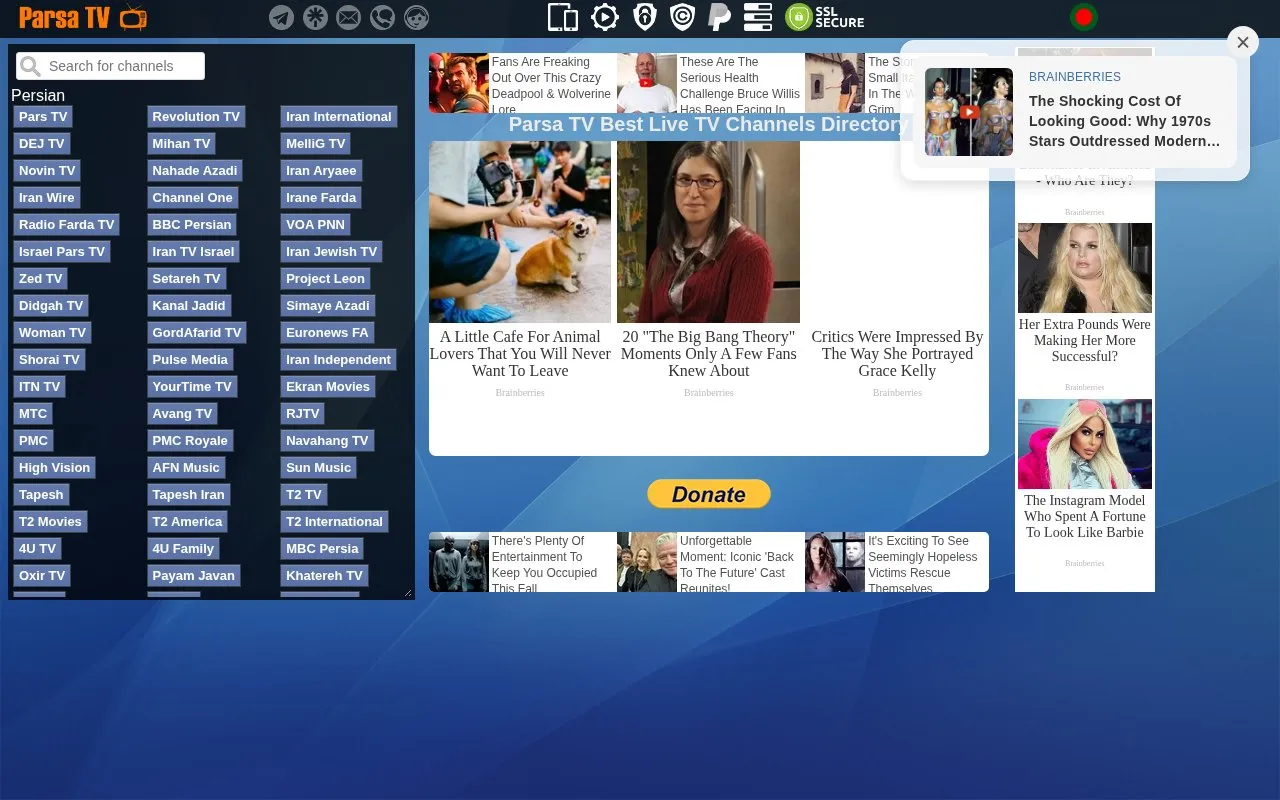
Task: Select the Iran International channel
Action: tap(339, 117)
